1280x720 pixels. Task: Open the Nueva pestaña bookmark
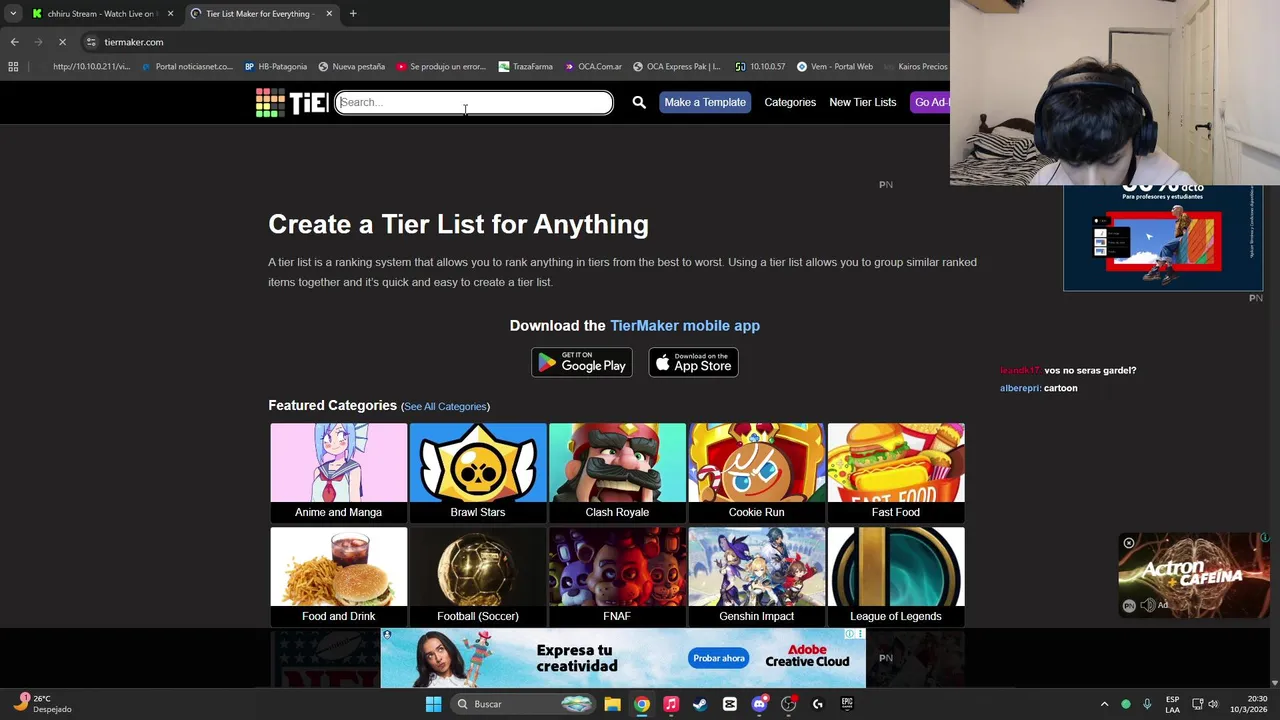click(x=351, y=67)
